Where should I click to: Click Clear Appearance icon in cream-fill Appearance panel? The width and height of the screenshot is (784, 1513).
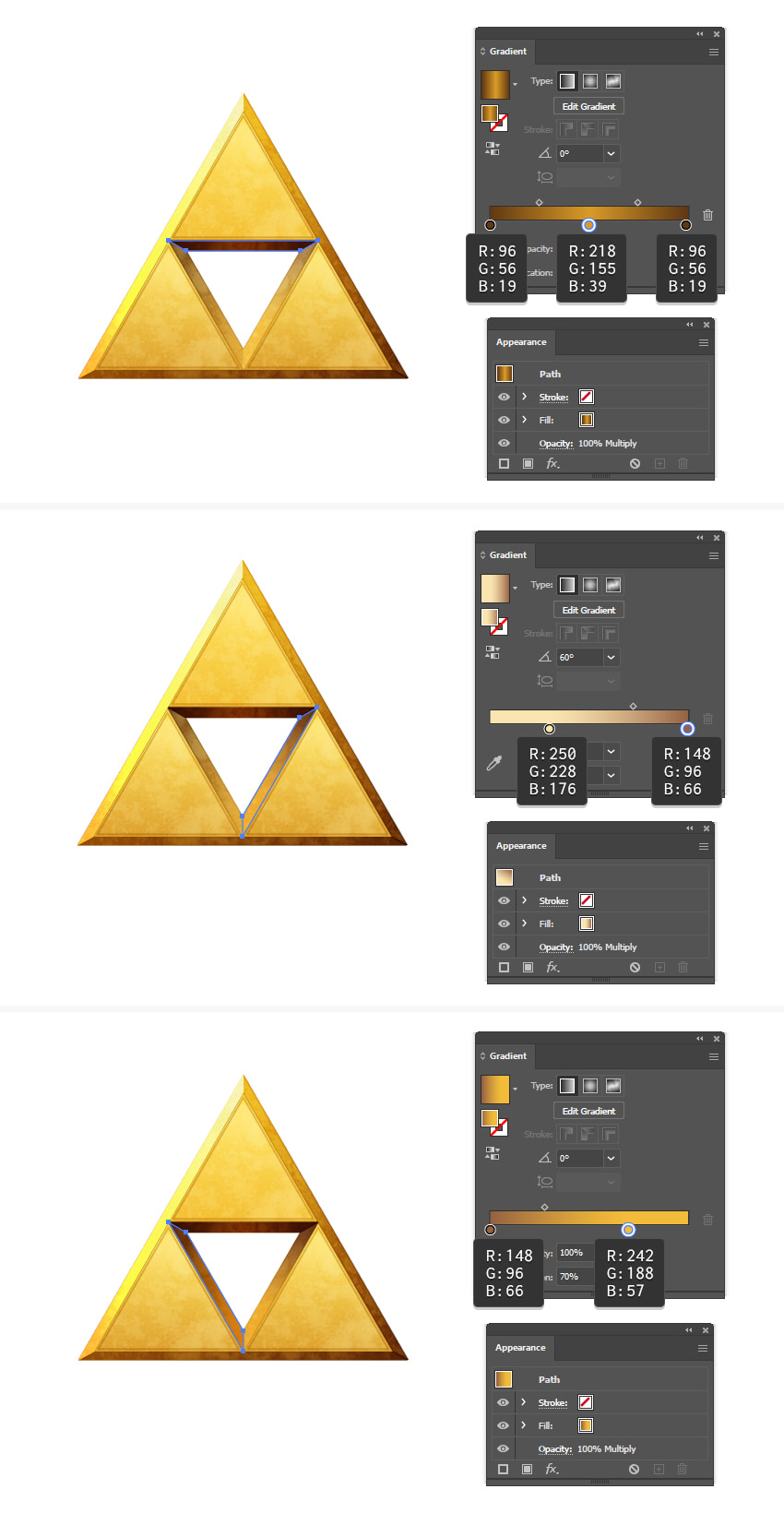(635, 967)
